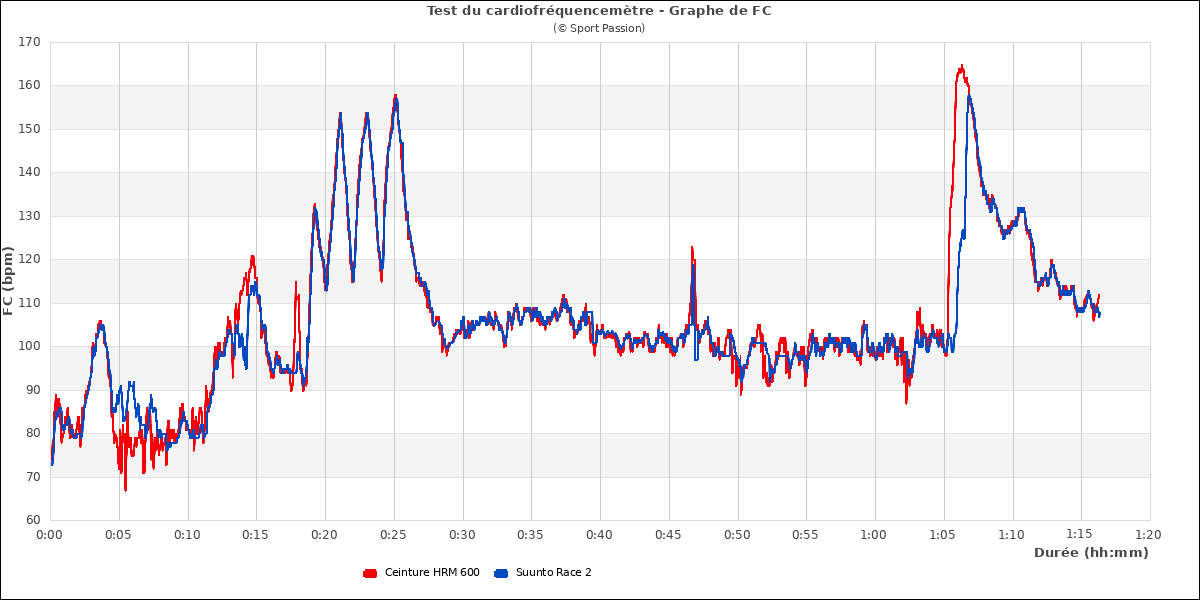
Task: Click the red Ceinture HRM 600 legend swatch
Action: (x=369, y=573)
